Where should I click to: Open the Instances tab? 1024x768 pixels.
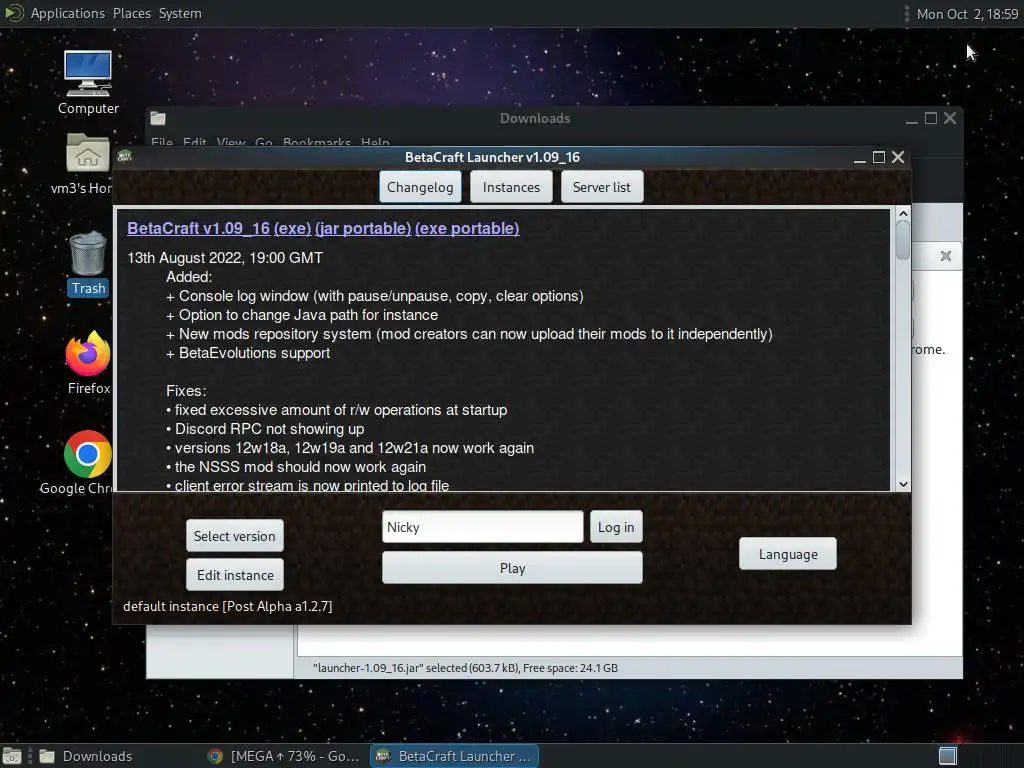(x=511, y=187)
